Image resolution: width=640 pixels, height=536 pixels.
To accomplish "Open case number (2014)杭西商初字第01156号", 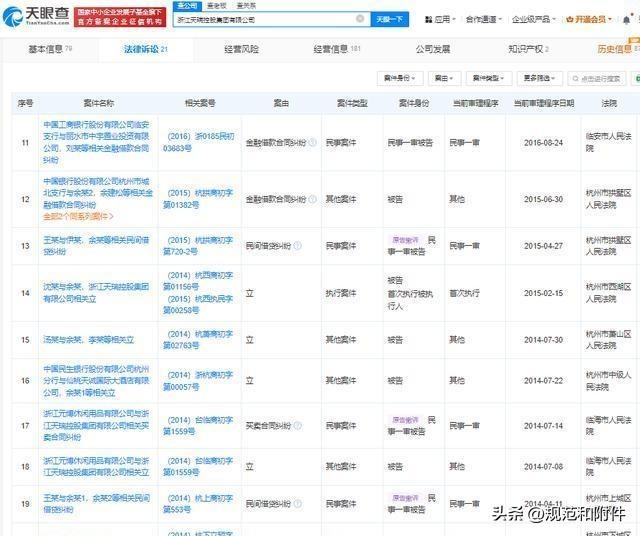I will tap(199, 281).
